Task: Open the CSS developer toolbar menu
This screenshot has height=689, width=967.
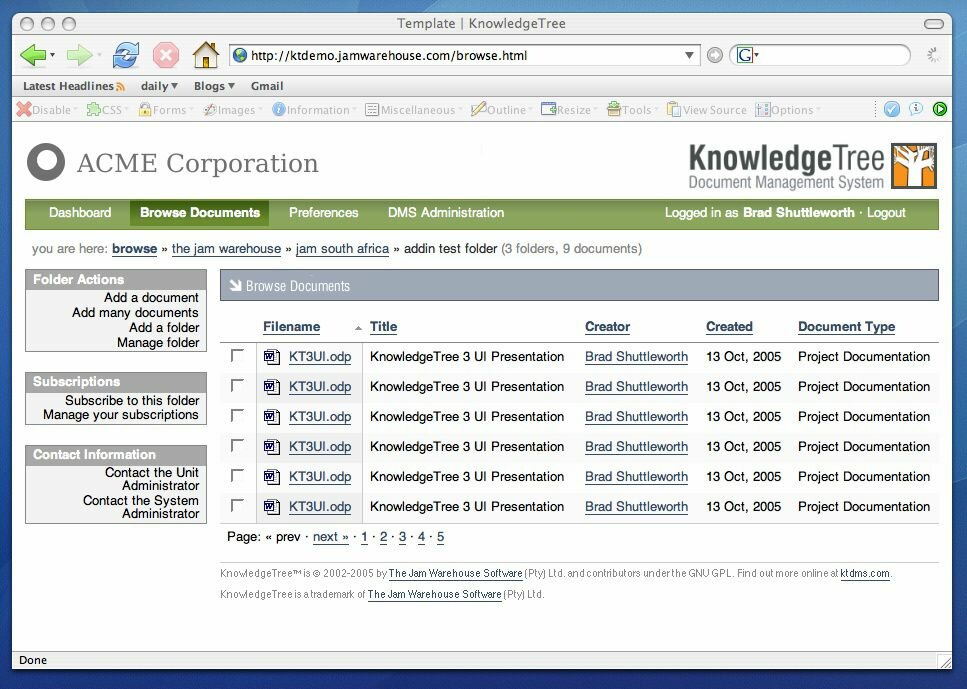Action: pos(107,110)
